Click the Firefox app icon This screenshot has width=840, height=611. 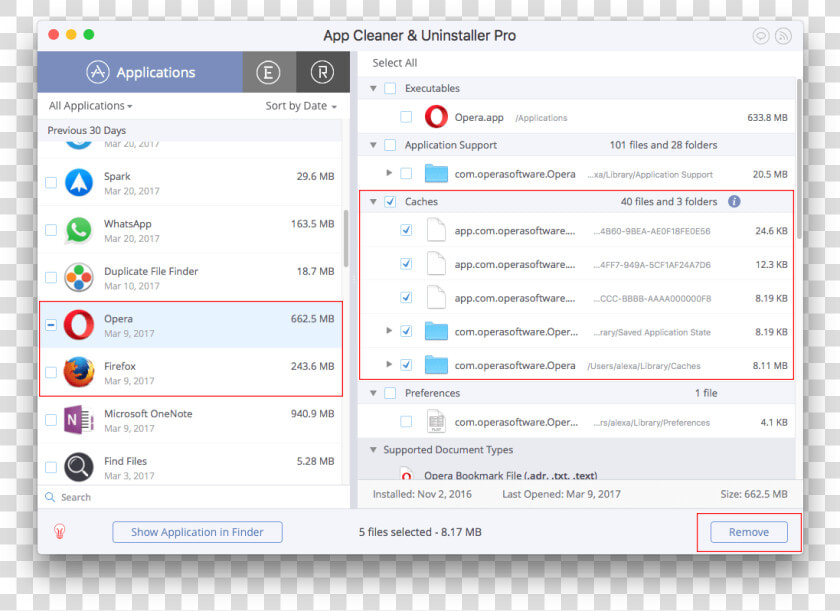pyautogui.click(x=79, y=372)
